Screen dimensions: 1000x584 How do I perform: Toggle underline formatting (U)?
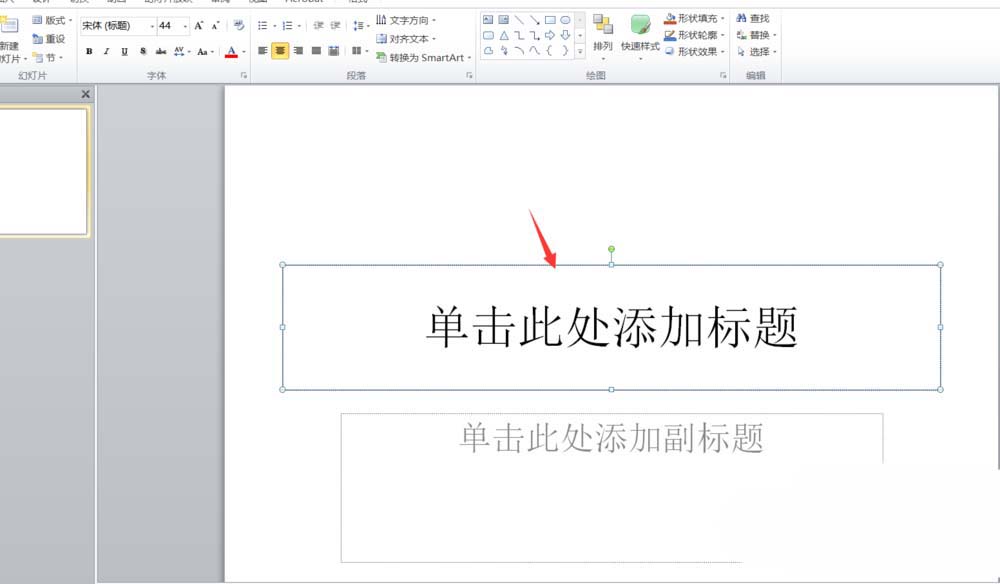[124, 52]
